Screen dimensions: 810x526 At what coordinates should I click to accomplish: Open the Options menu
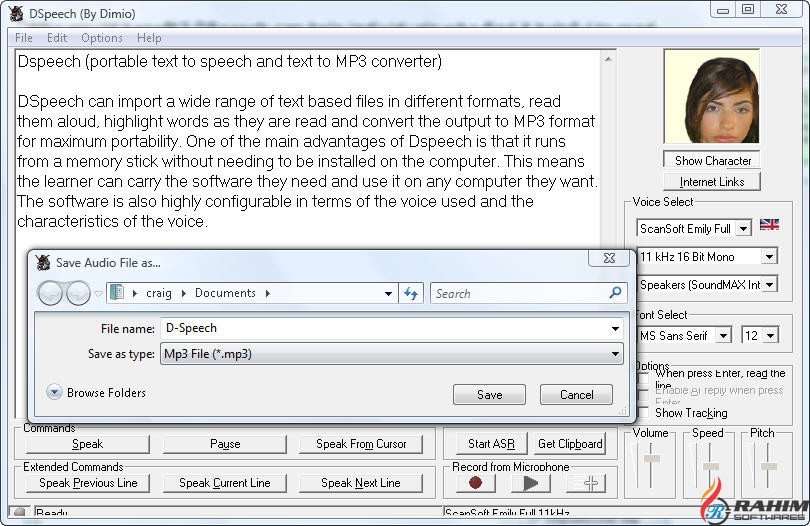click(102, 38)
